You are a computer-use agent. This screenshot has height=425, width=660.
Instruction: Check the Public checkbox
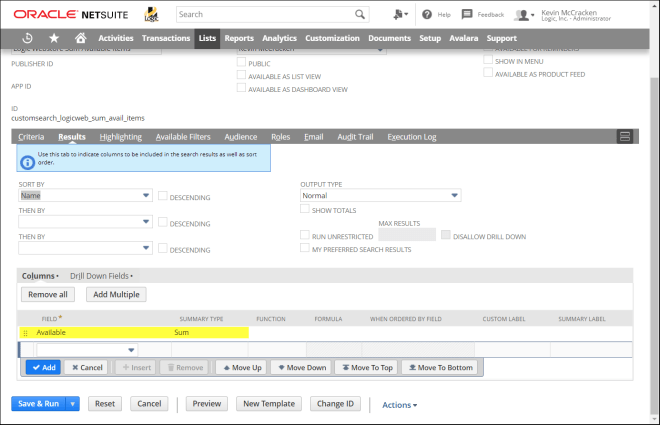point(241,61)
